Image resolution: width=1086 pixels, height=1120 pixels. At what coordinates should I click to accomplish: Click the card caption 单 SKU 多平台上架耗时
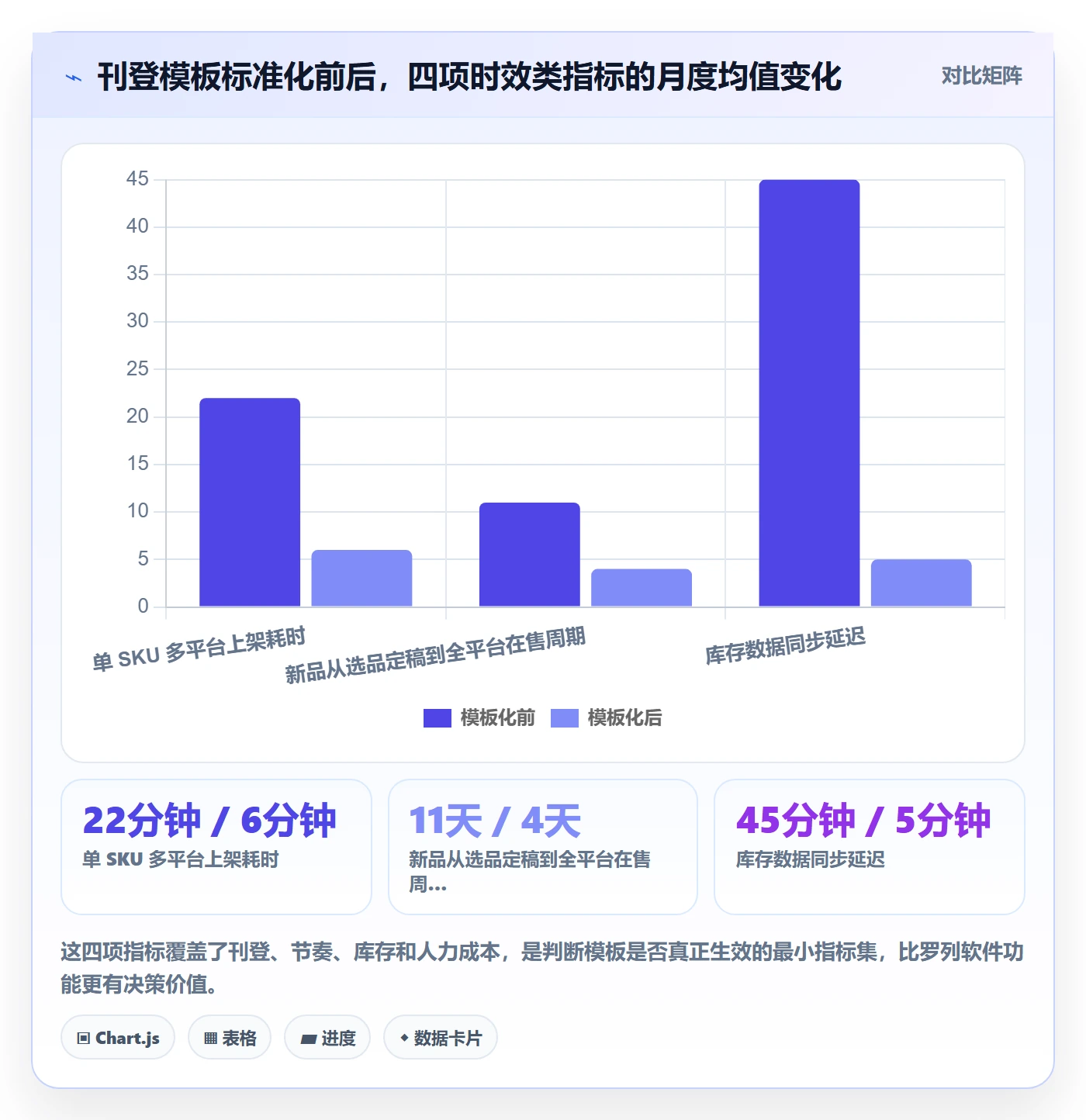coord(181,859)
